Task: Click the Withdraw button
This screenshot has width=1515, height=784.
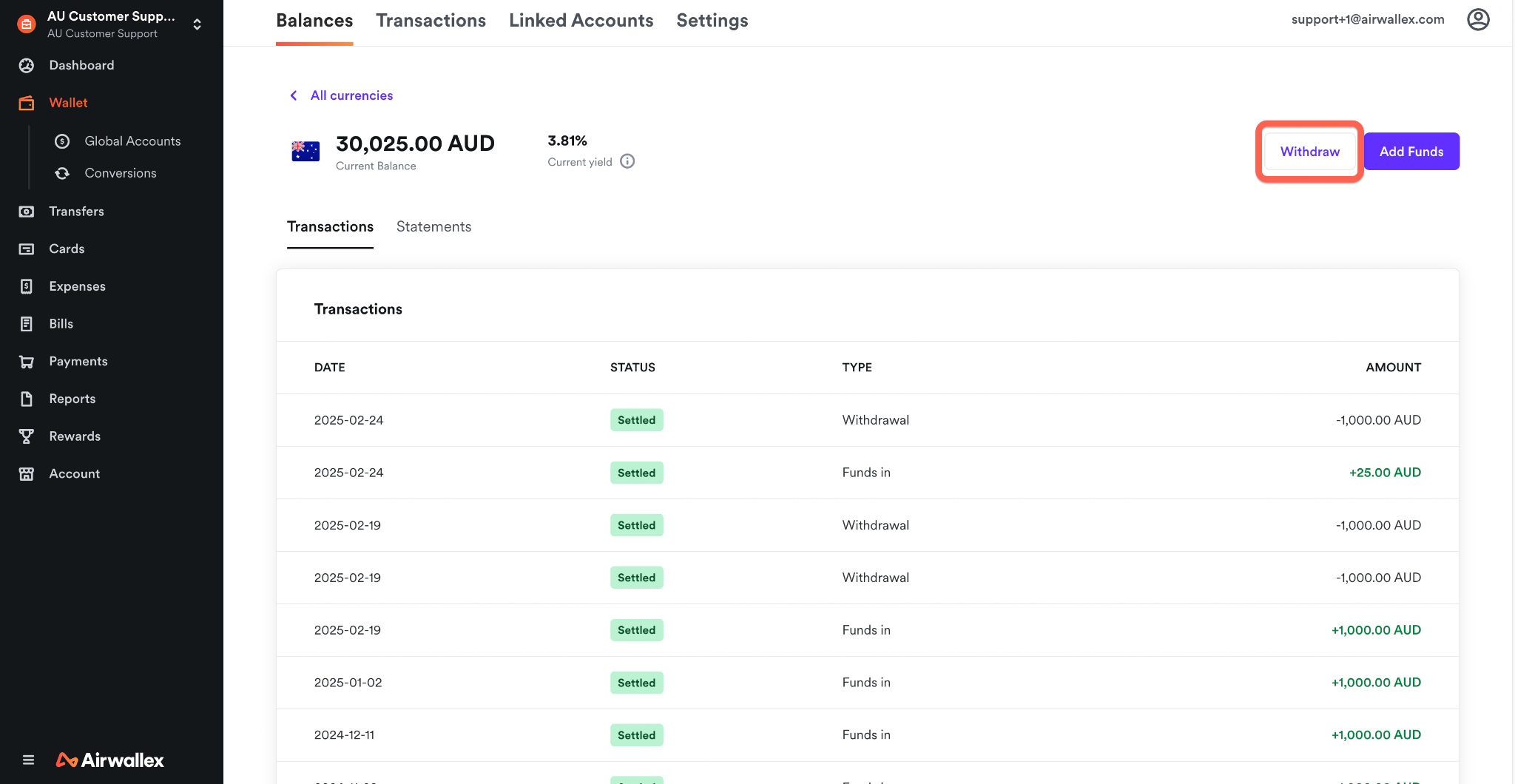Action: point(1309,152)
